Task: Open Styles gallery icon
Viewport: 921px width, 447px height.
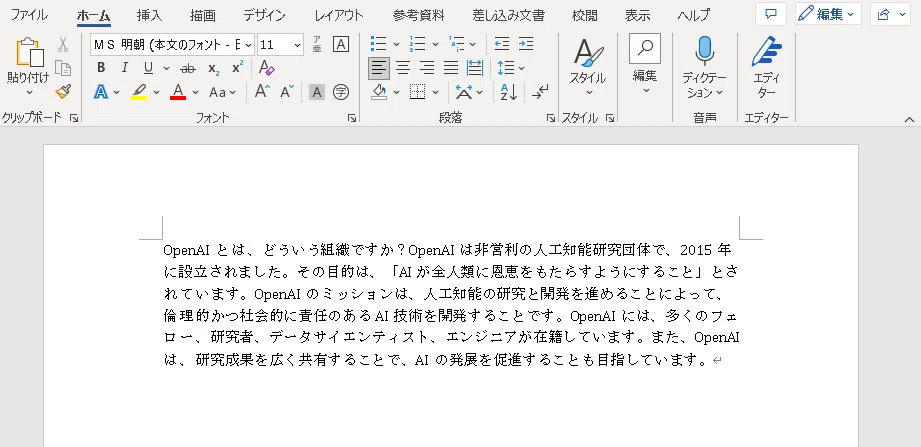Action: pos(588,52)
